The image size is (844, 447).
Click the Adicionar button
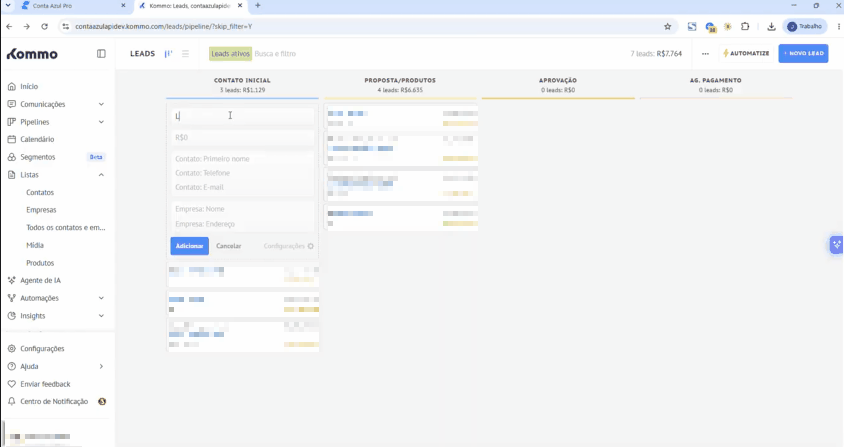pos(189,246)
